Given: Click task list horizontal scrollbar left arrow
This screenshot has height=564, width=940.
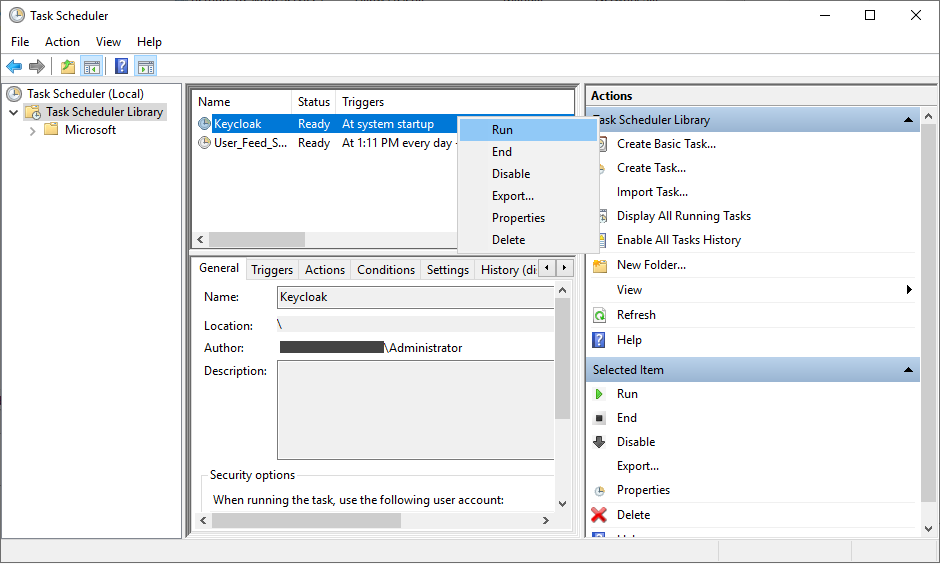Looking at the screenshot, I should click(x=200, y=240).
